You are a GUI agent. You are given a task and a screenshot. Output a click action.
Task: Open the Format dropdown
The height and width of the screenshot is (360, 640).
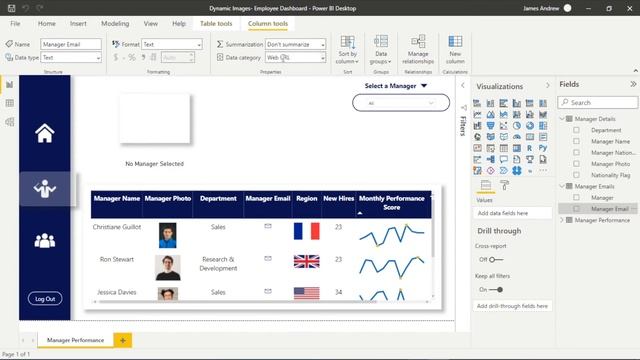171,44
